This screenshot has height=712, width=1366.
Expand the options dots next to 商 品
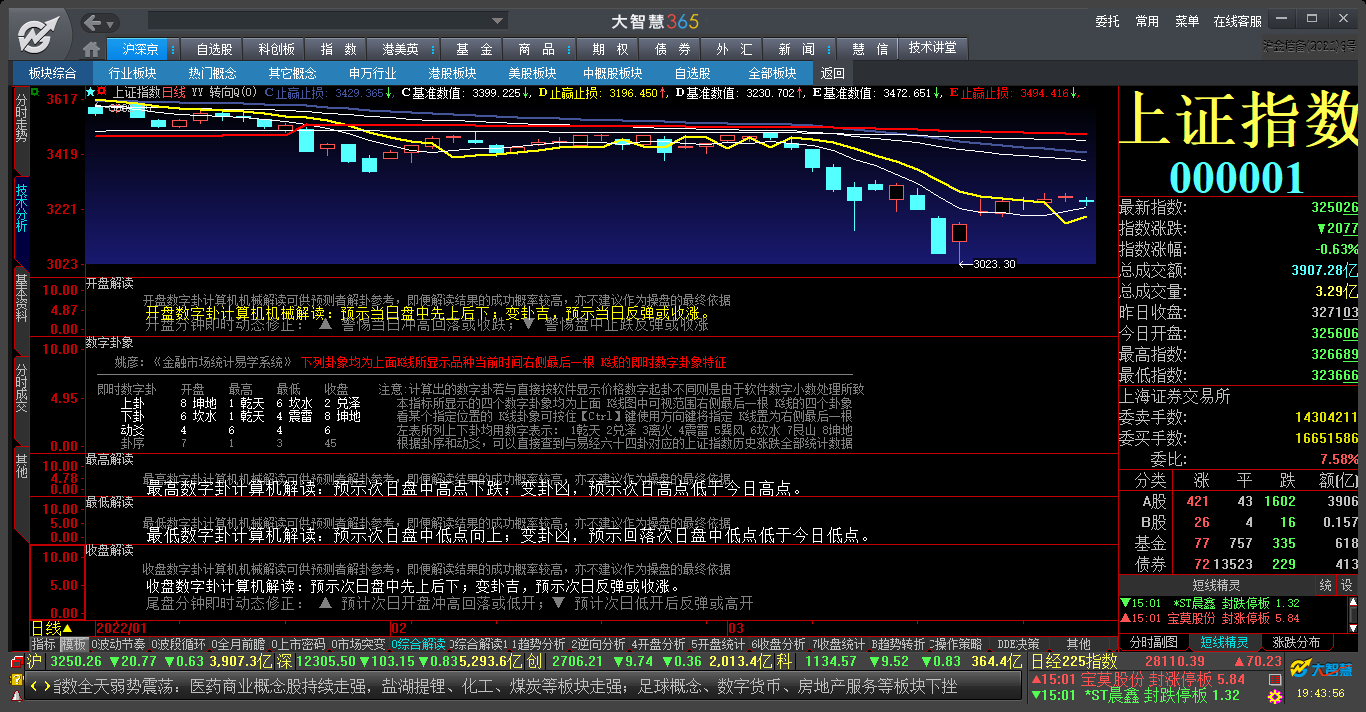coord(571,49)
